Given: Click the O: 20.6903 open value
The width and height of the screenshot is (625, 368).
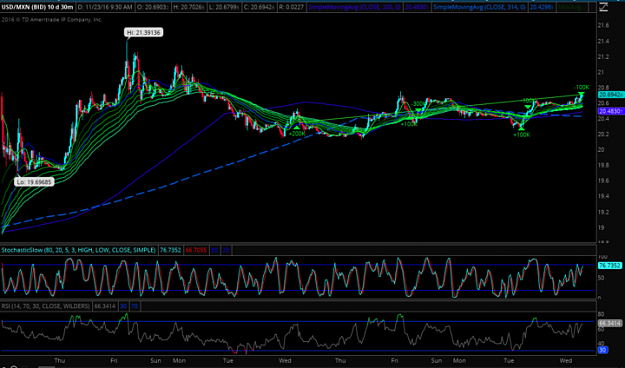Looking at the screenshot, I should (153, 7).
